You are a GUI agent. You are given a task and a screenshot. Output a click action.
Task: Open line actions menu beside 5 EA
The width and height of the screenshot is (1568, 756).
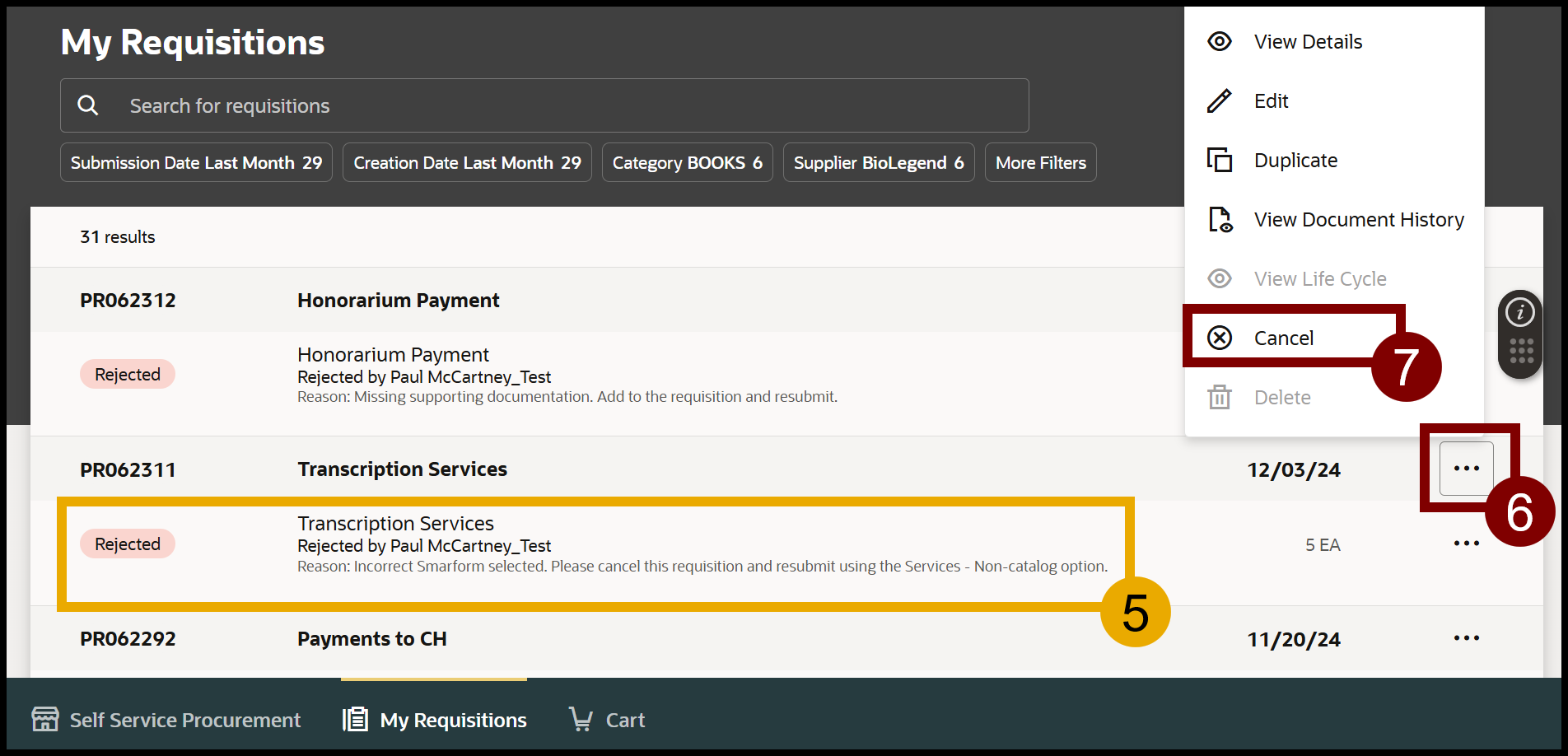click(1466, 544)
